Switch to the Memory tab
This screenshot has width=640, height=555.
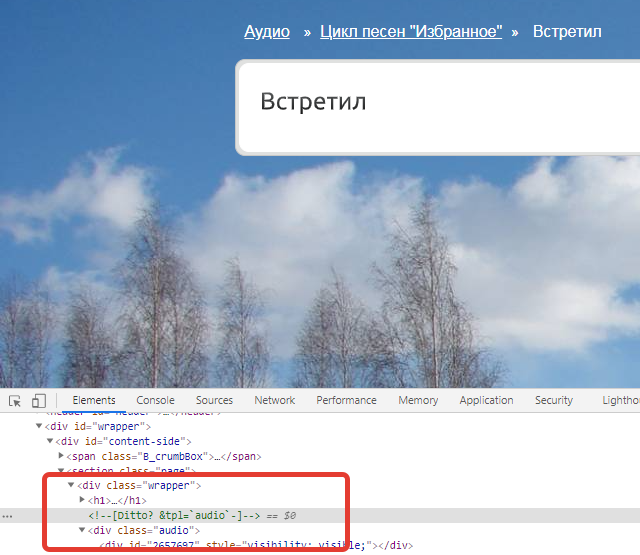(x=418, y=400)
